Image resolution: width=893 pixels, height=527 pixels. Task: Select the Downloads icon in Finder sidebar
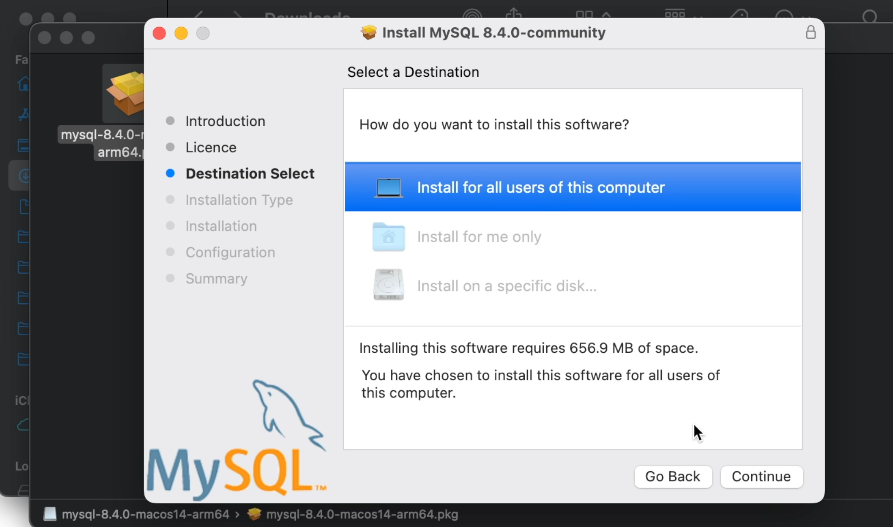pos(23,175)
